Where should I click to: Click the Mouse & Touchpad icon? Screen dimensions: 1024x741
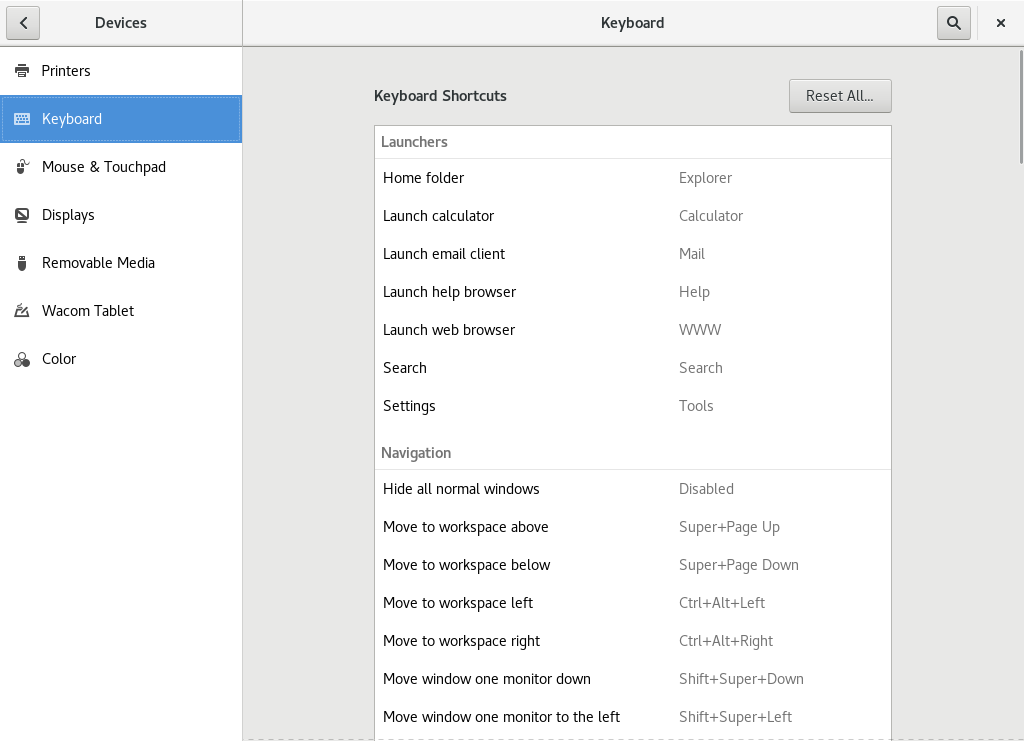click(x=22, y=167)
